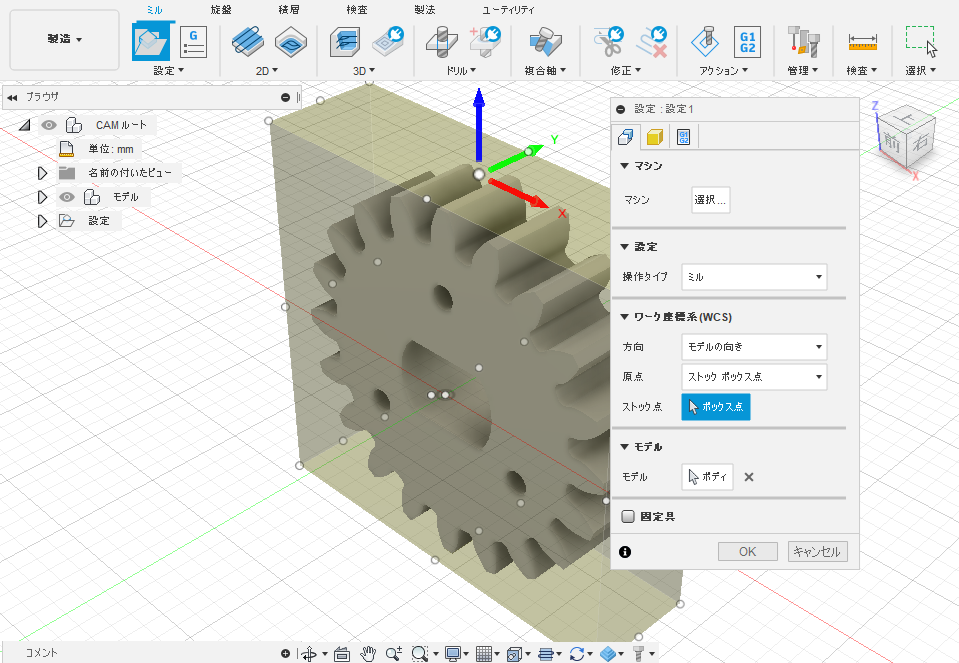
Task: Collapse the Machine section in dialog
Action: click(624, 166)
